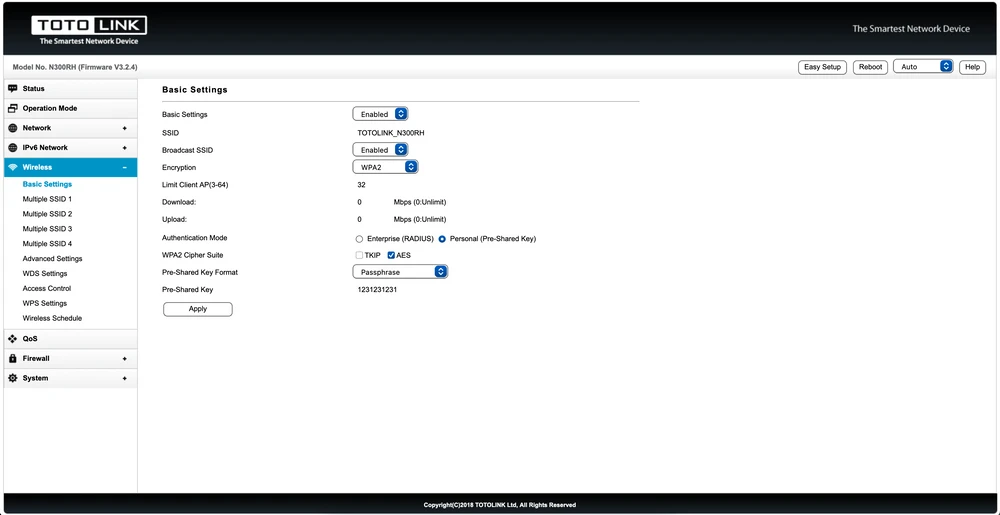The image size is (1000, 515).
Task: Click the Network globe icon
Action: click(x=13, y=128)
